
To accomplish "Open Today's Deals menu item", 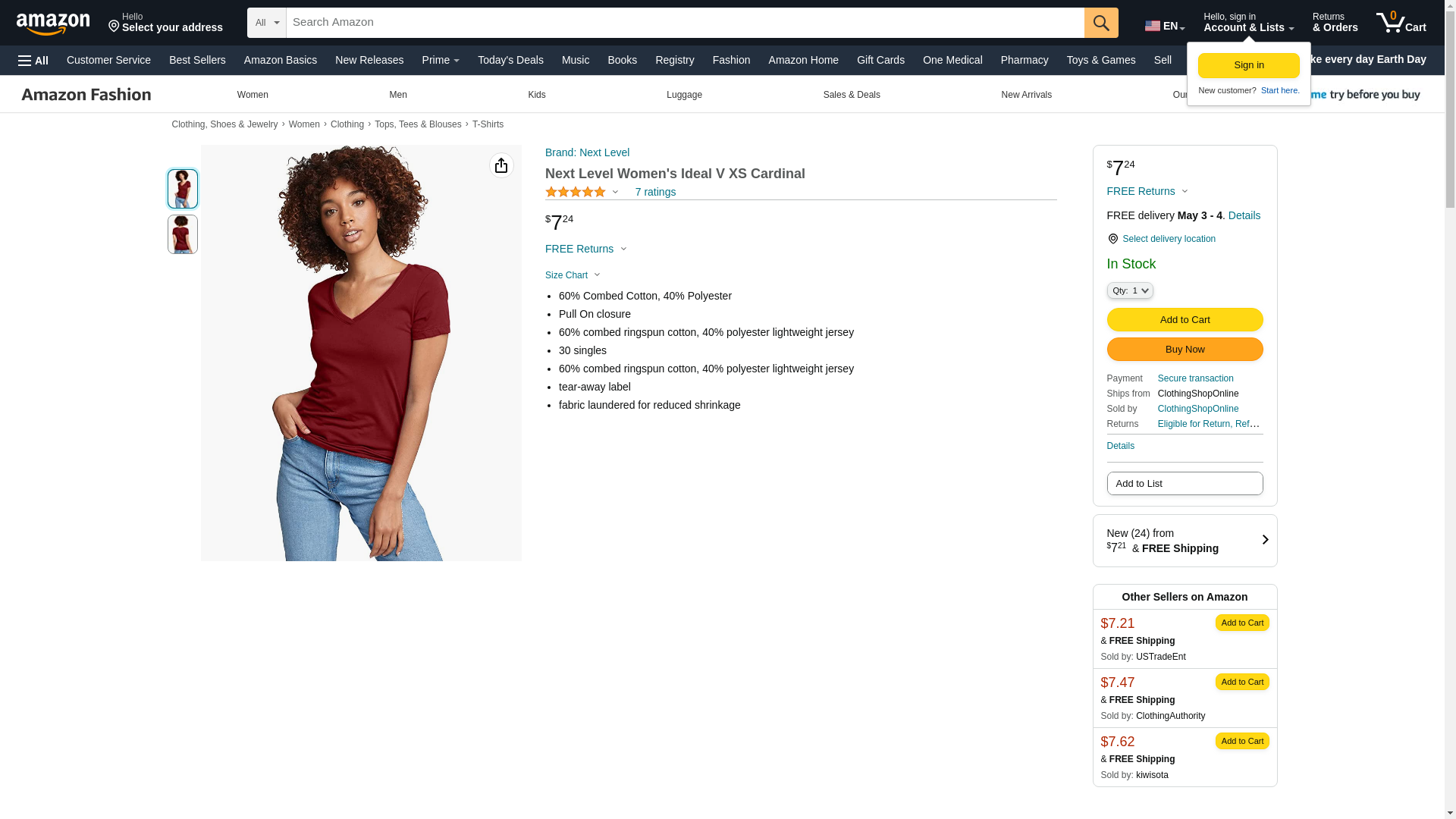I will click(510, 60).
